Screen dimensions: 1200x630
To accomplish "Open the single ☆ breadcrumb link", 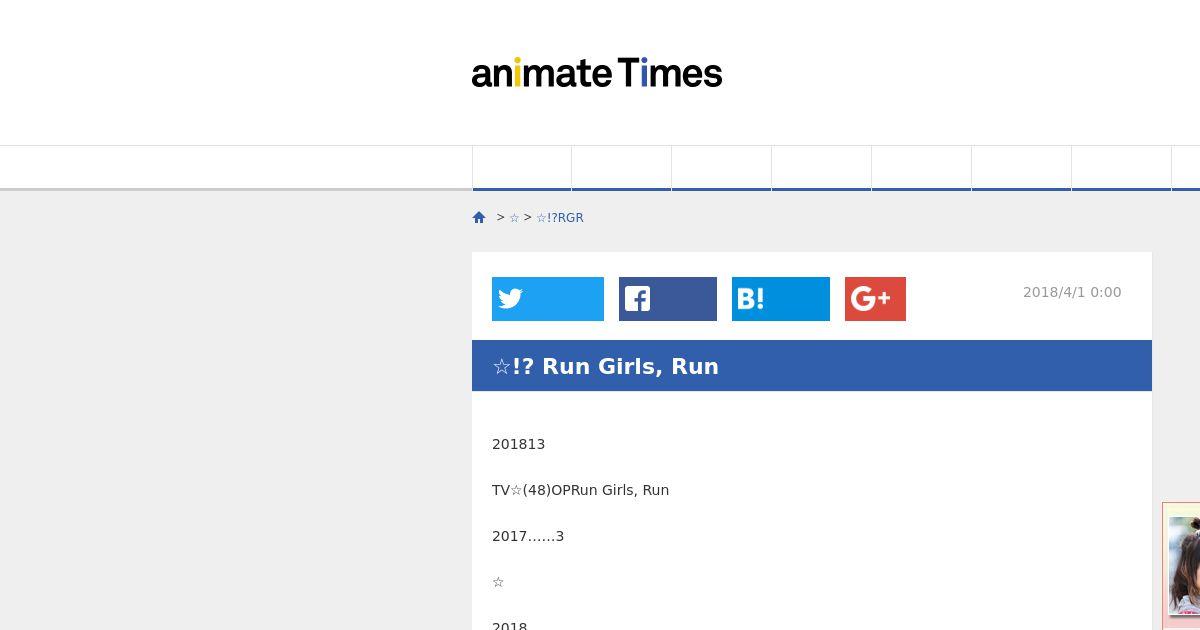I will click(514, 218).
